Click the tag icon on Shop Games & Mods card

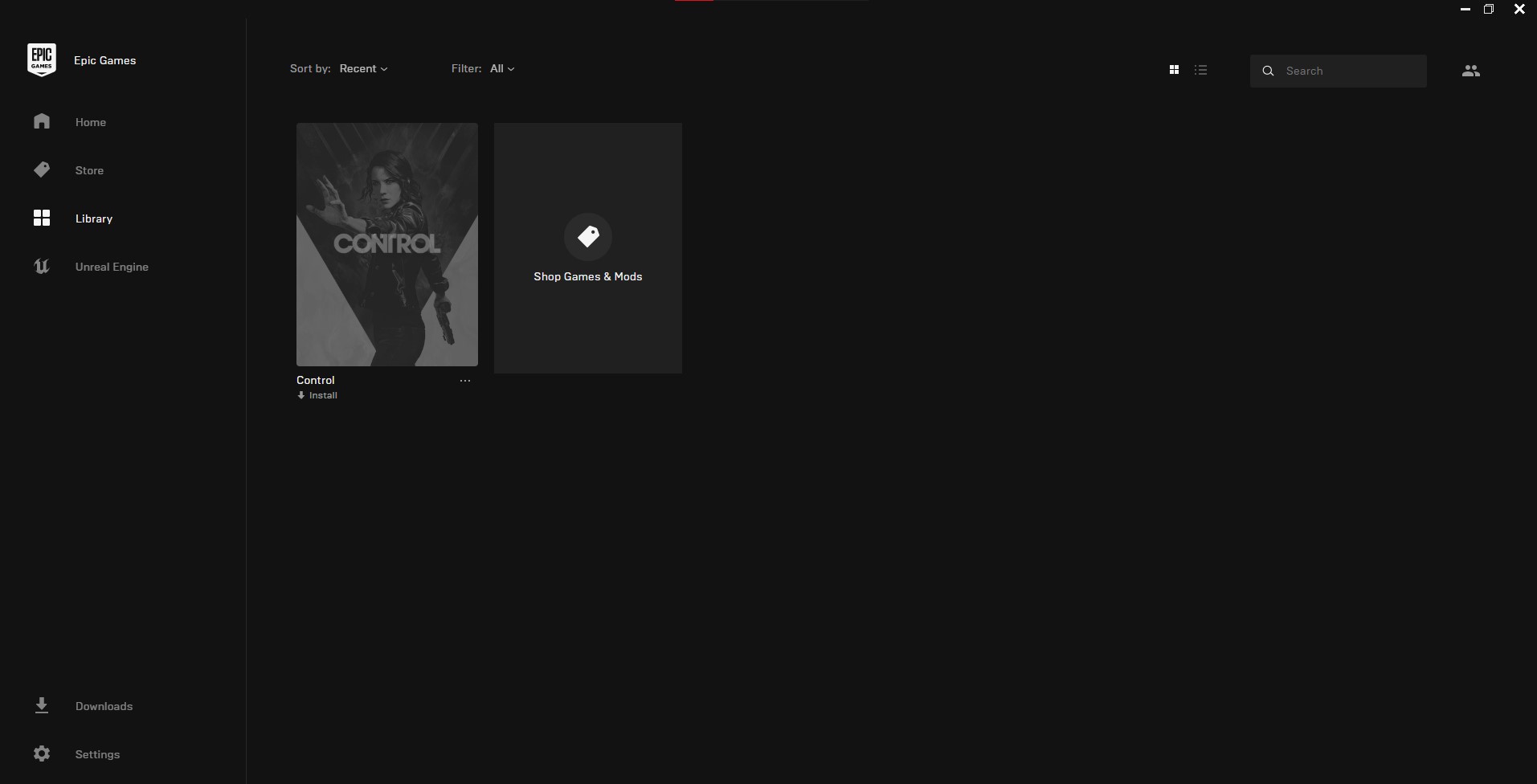(x=588, y=236)
